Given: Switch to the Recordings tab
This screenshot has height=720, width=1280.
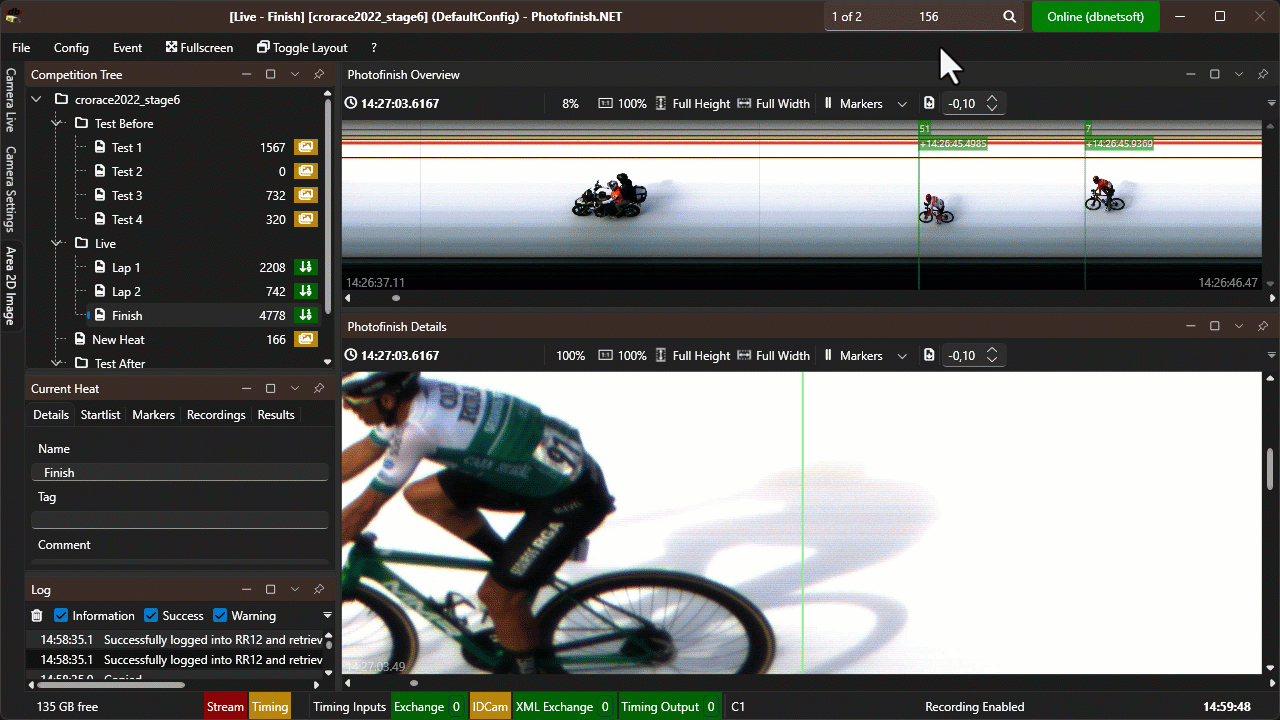Looking at the screenshot, I should coord(216,415).
